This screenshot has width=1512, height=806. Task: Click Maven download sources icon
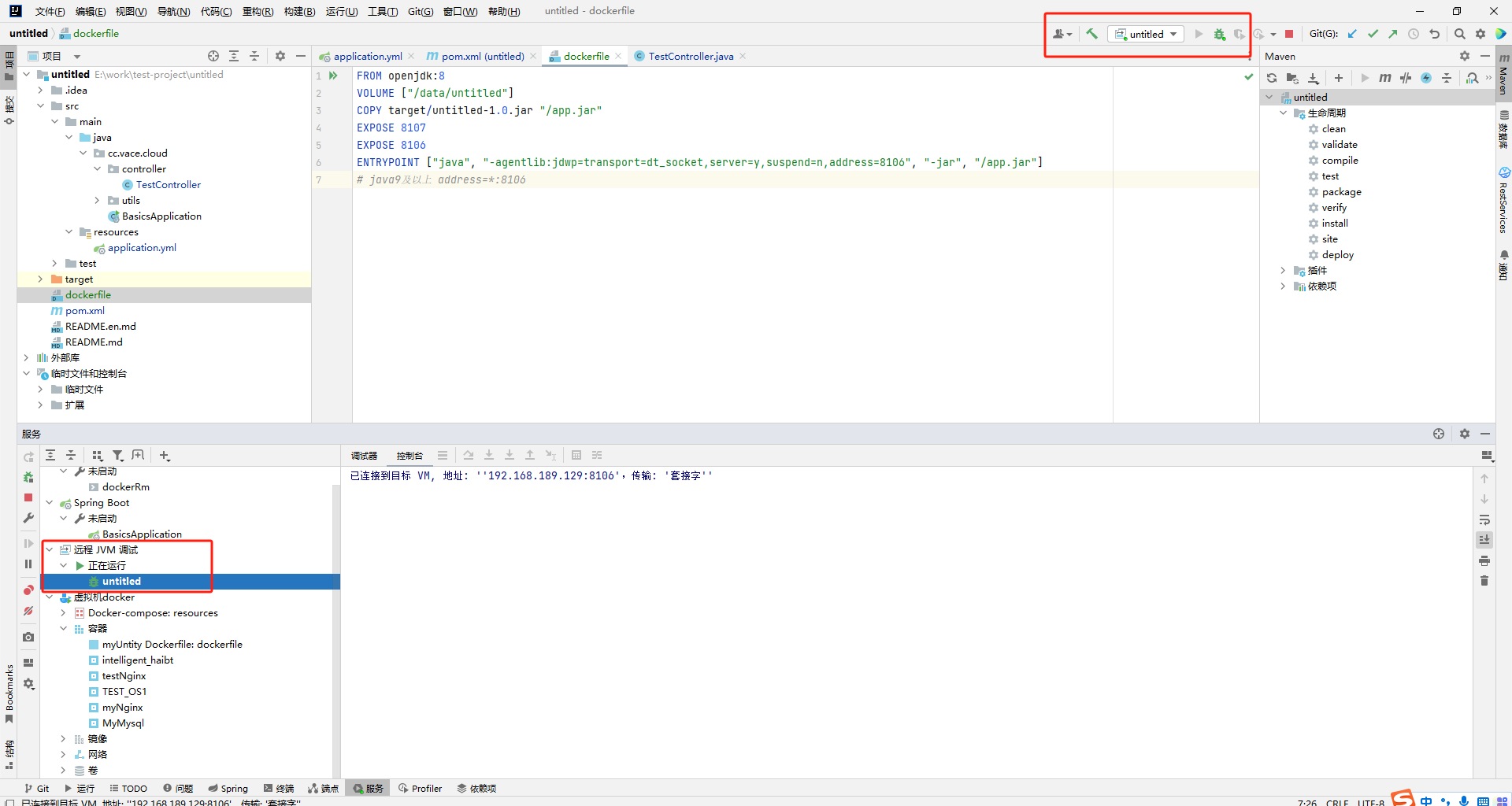[1313, 78]
